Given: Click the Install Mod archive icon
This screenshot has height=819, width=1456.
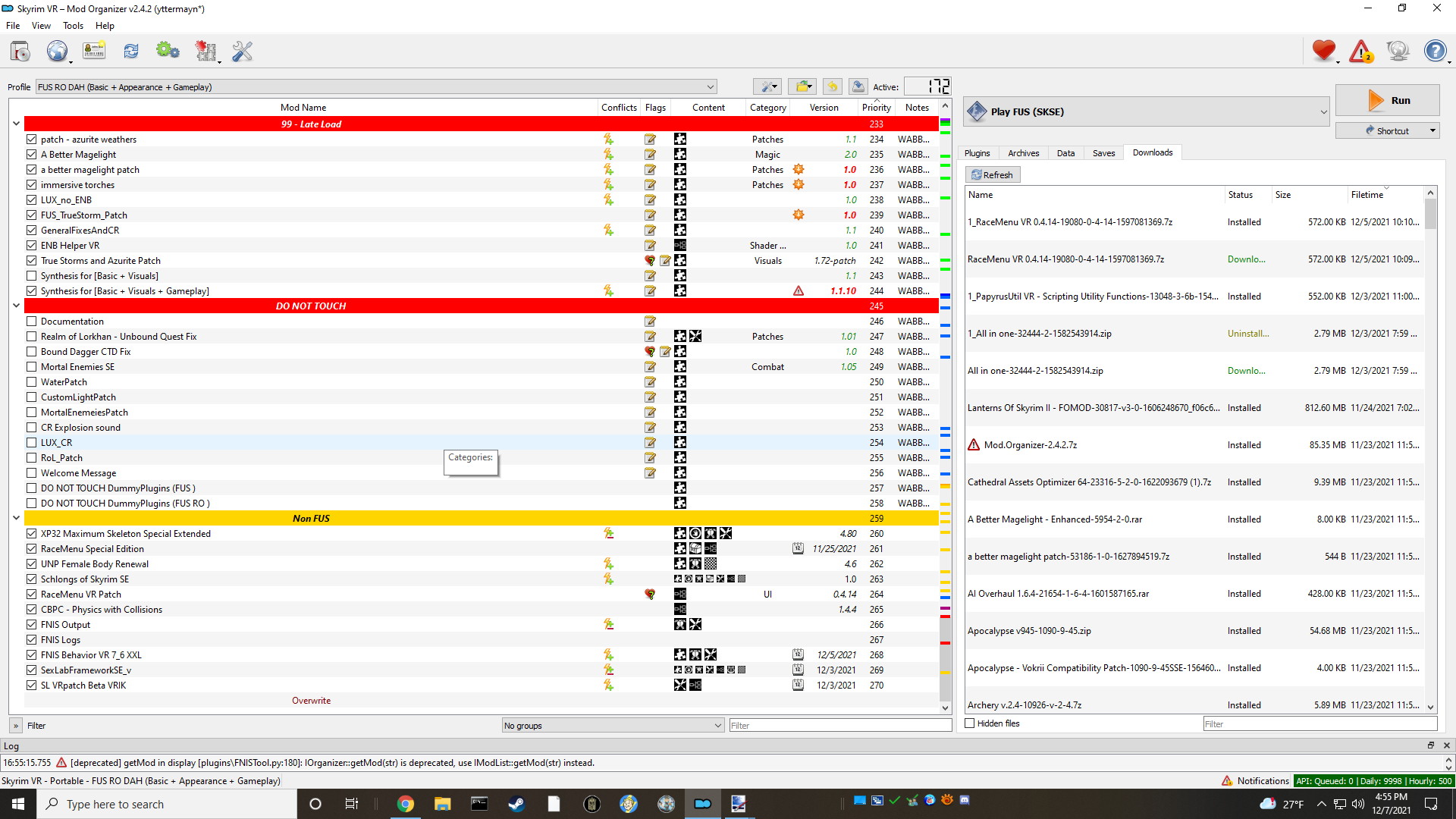Looking at the screenshot, I should click(20, 52).
